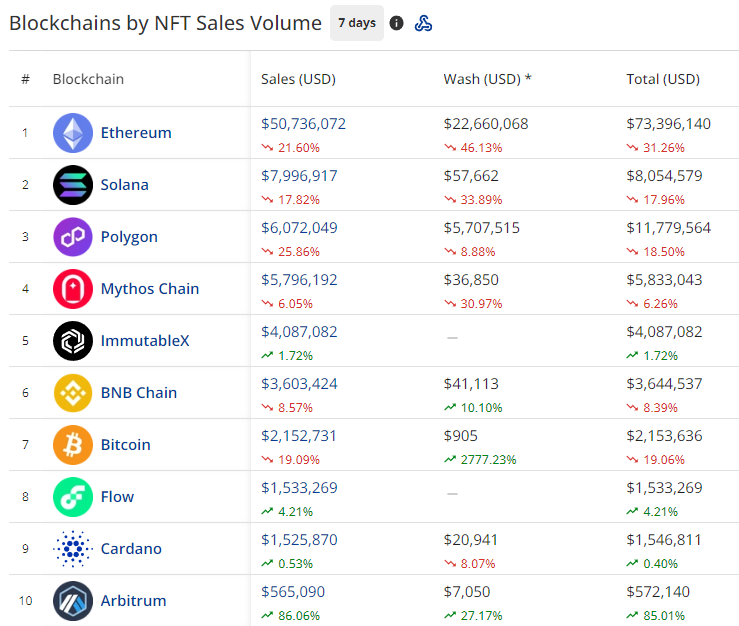Open the BNB Chain link
Image resolution: width=739 pixels, height=626 pixels.
[139, 393]
